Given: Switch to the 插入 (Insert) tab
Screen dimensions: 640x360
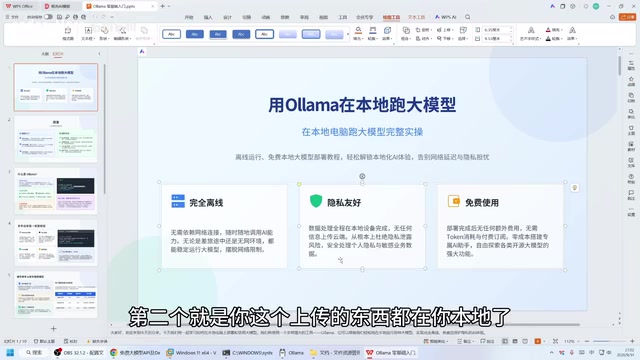Looking at the screenshot, I should pos(208,17).
